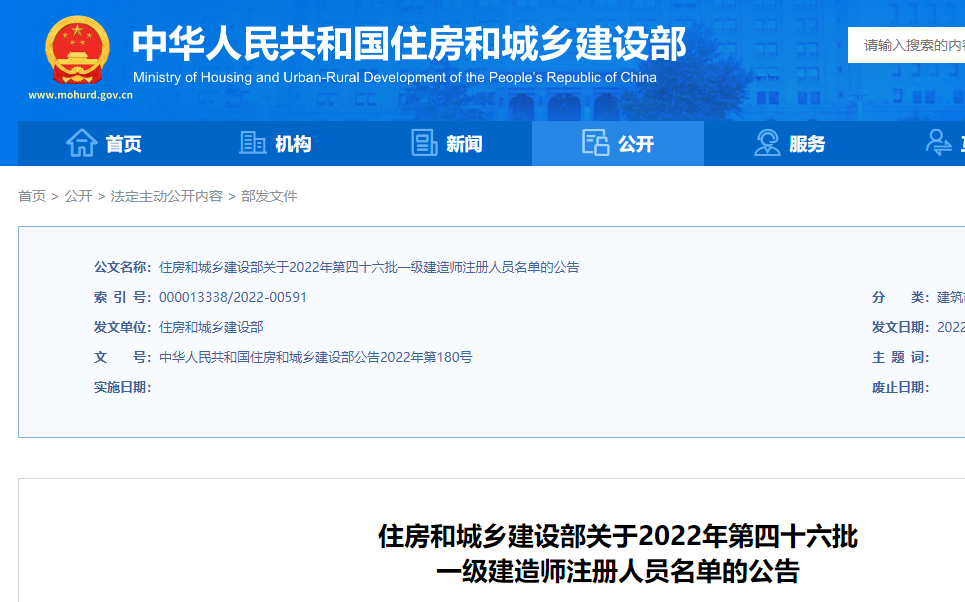Click the house icon beside 首页
965x602 pixels.
[x=81, y=143]
